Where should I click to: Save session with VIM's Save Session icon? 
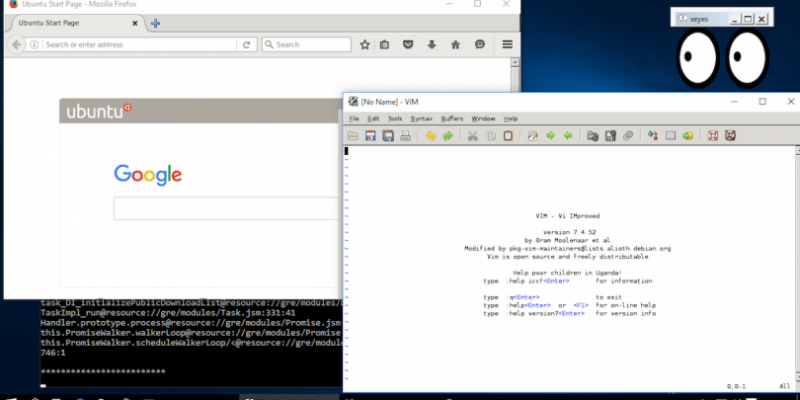click(x=610, y=136)
